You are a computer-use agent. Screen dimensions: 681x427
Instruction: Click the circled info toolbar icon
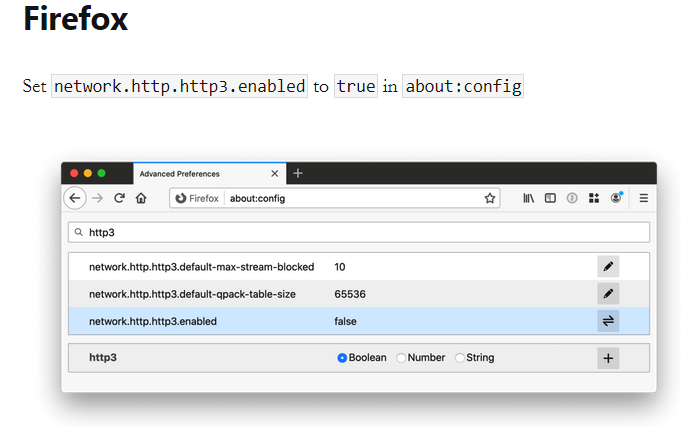pos(572,198)
